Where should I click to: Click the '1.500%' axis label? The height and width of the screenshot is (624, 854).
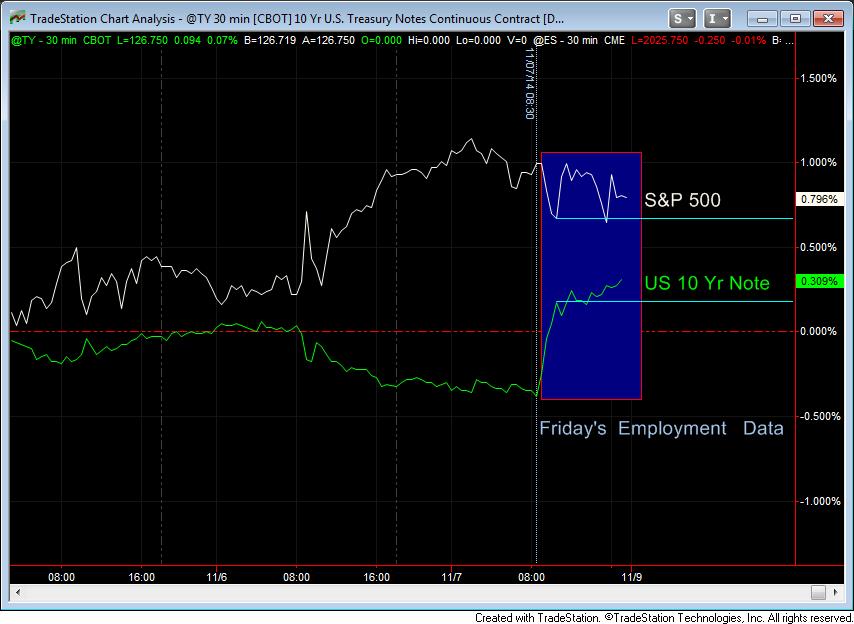818,78
